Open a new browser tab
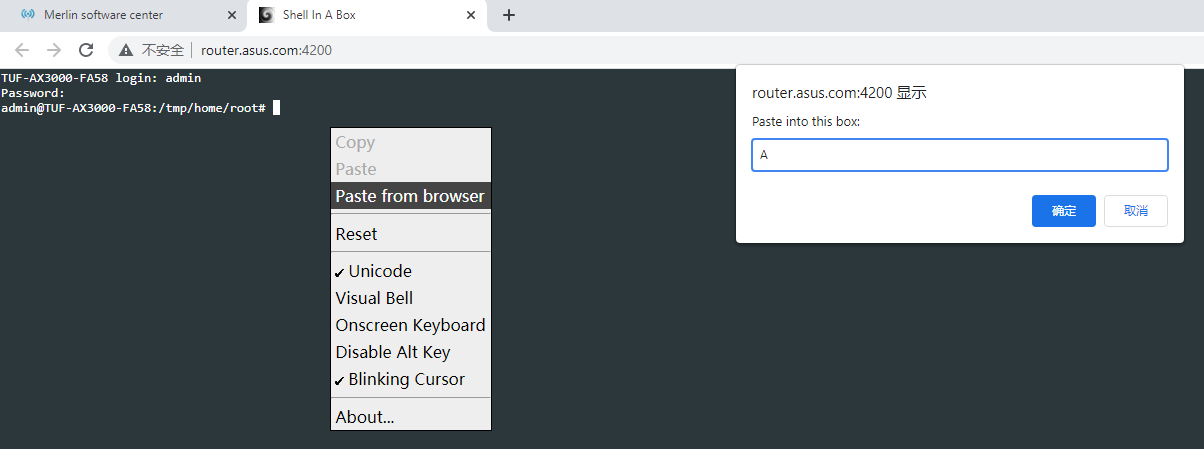 [508, 15]
